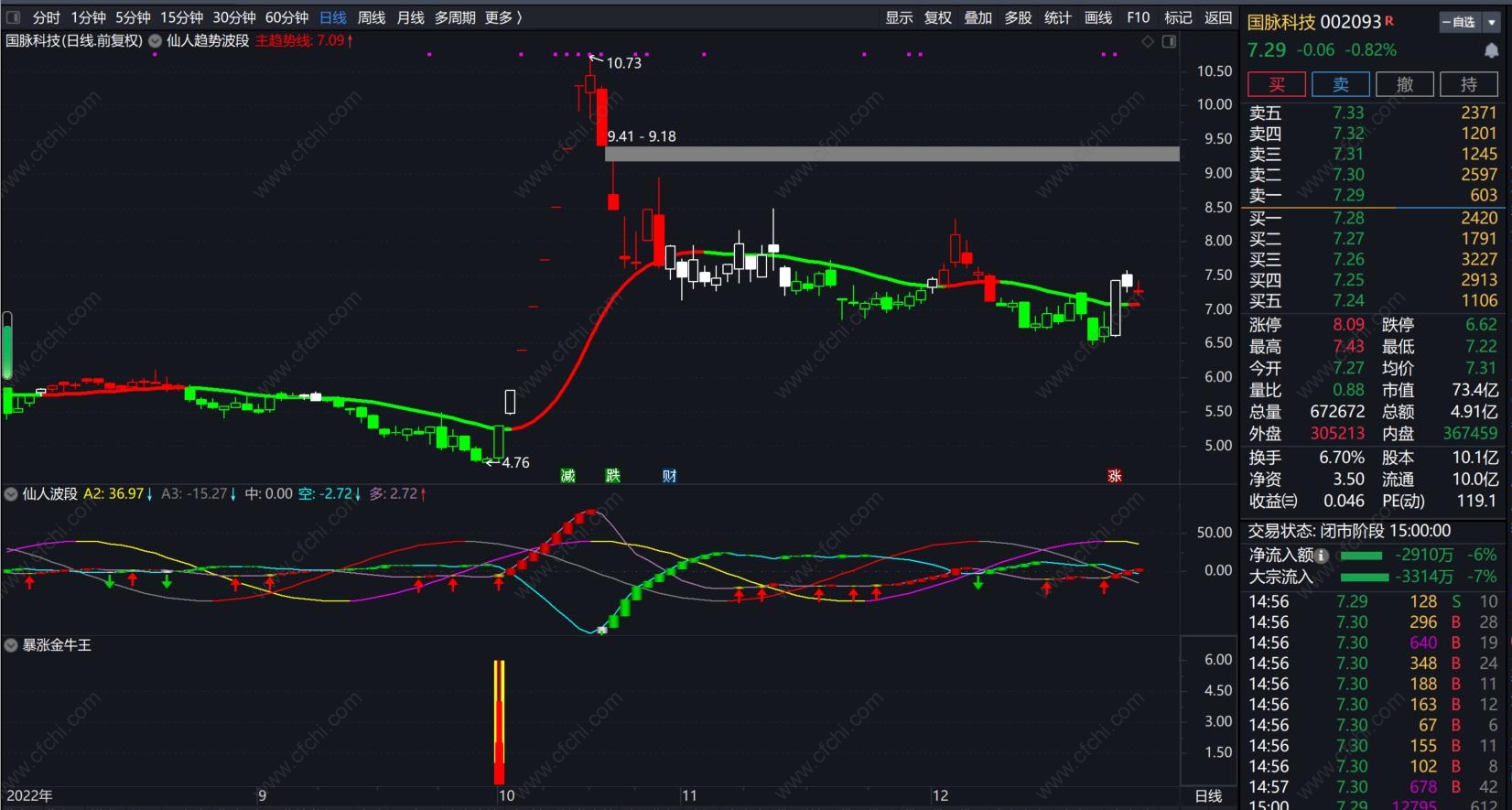Open the 多周期 multi-period view
Image resolution: width=1512 pixels, height=810 pixels.
(x=455, y=17)
